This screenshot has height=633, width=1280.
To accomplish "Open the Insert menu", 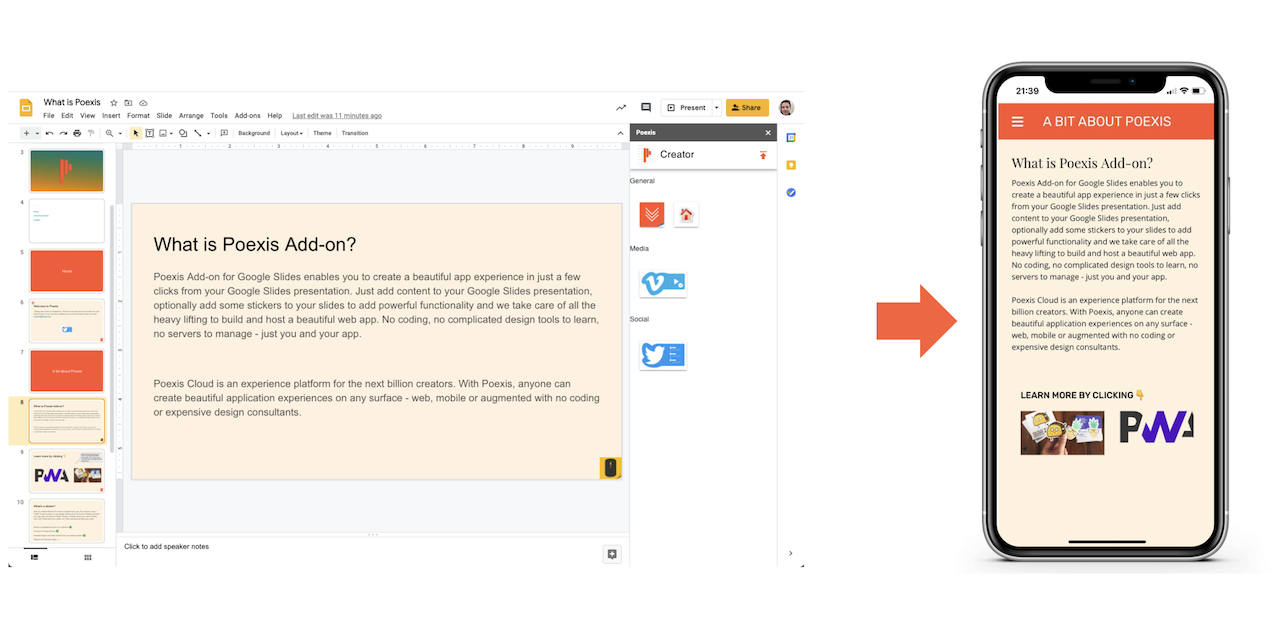I will point(111,116).
